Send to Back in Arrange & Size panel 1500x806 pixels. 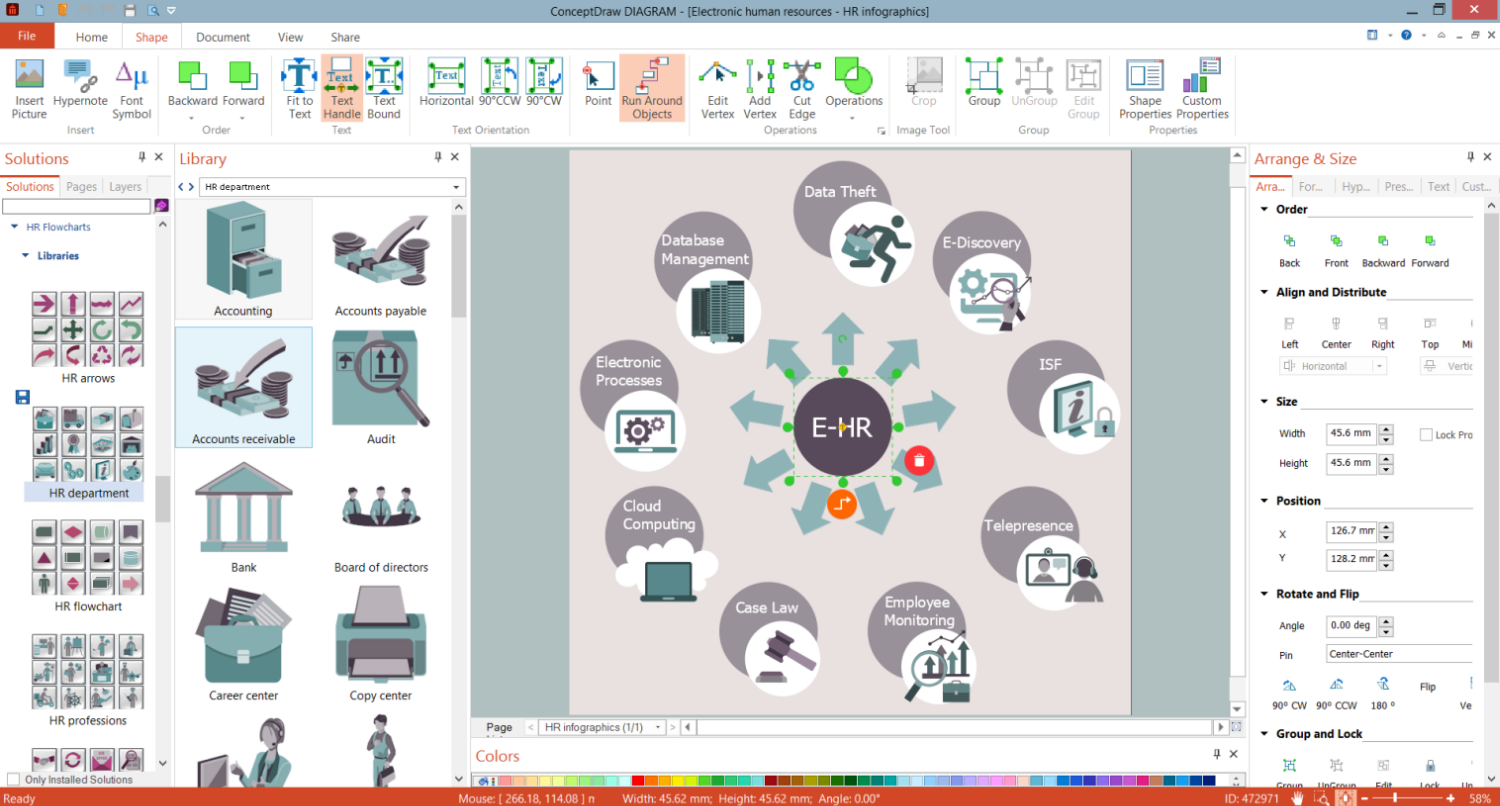(x=1290, y=250)
